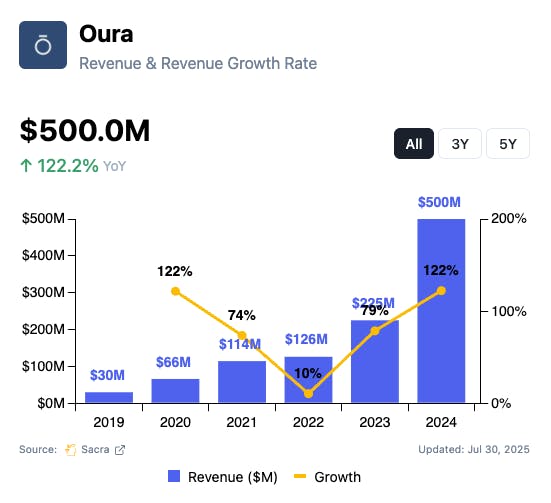
Task: Switch to the 5Y time range
Action: (x=508, y=144)
